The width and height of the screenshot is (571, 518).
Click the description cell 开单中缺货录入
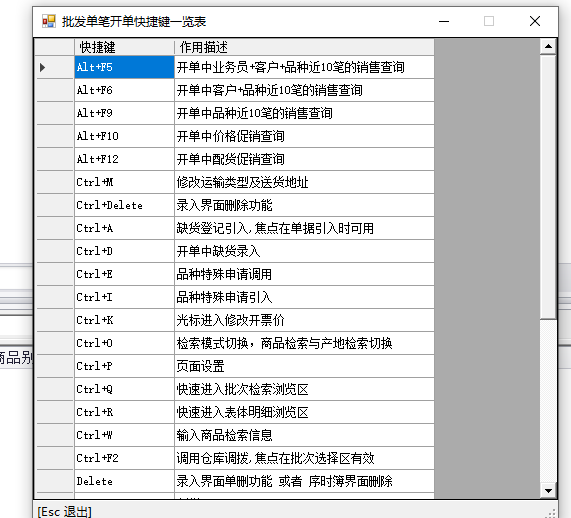pyautogui.click(x=304, y=251)
